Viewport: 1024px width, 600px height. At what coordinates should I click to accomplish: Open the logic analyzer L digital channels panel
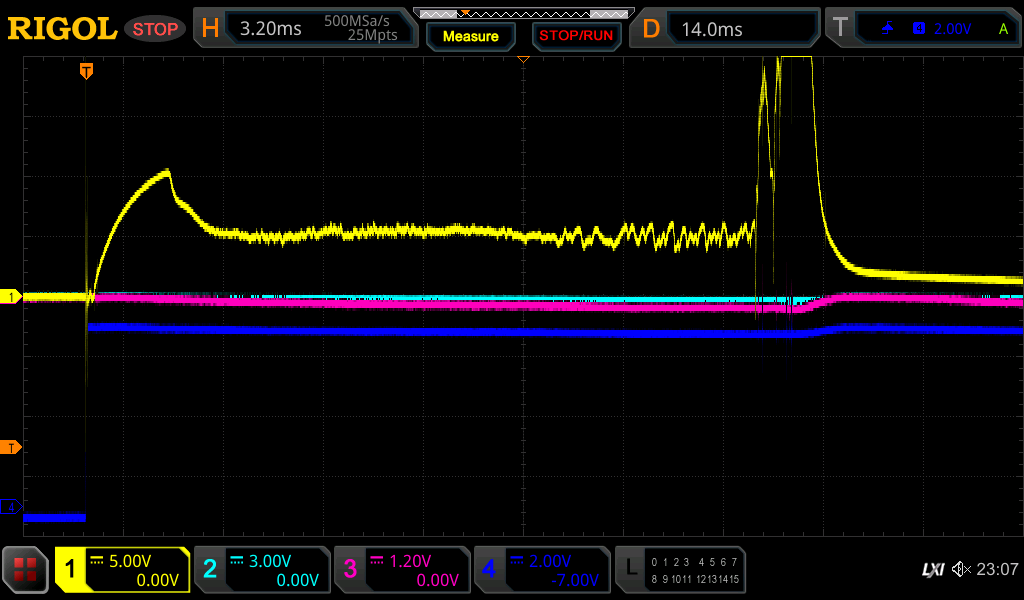[681, 570]
